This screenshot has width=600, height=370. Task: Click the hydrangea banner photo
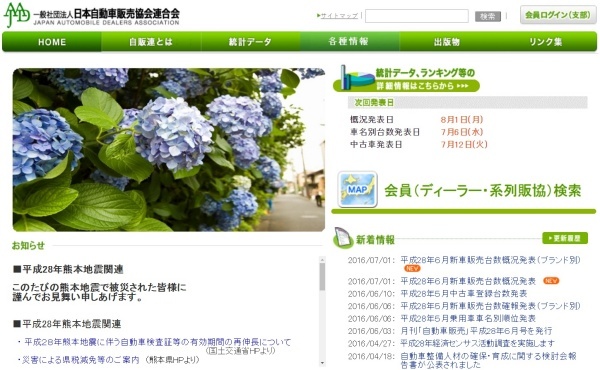click(x=169, y=150)
